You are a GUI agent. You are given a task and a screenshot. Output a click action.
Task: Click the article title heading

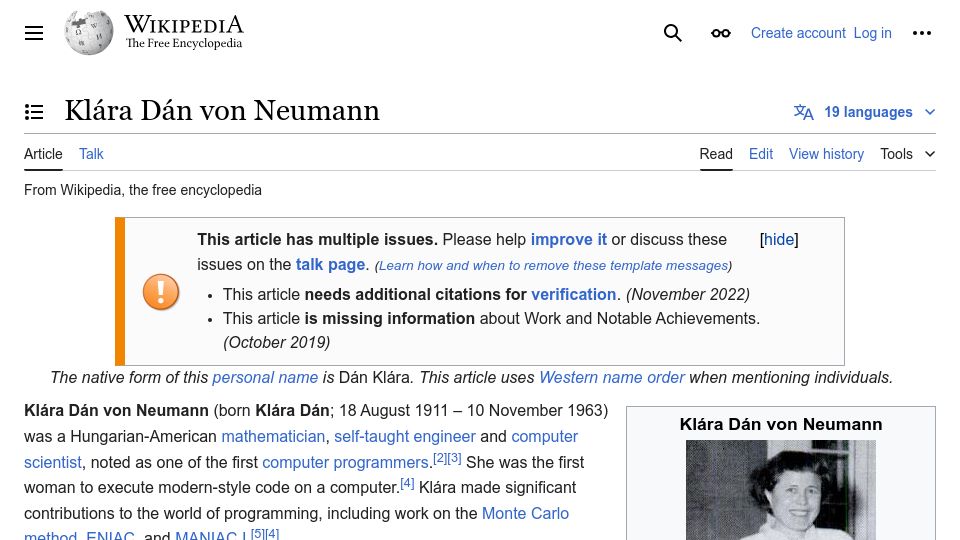tap(222, 111)
